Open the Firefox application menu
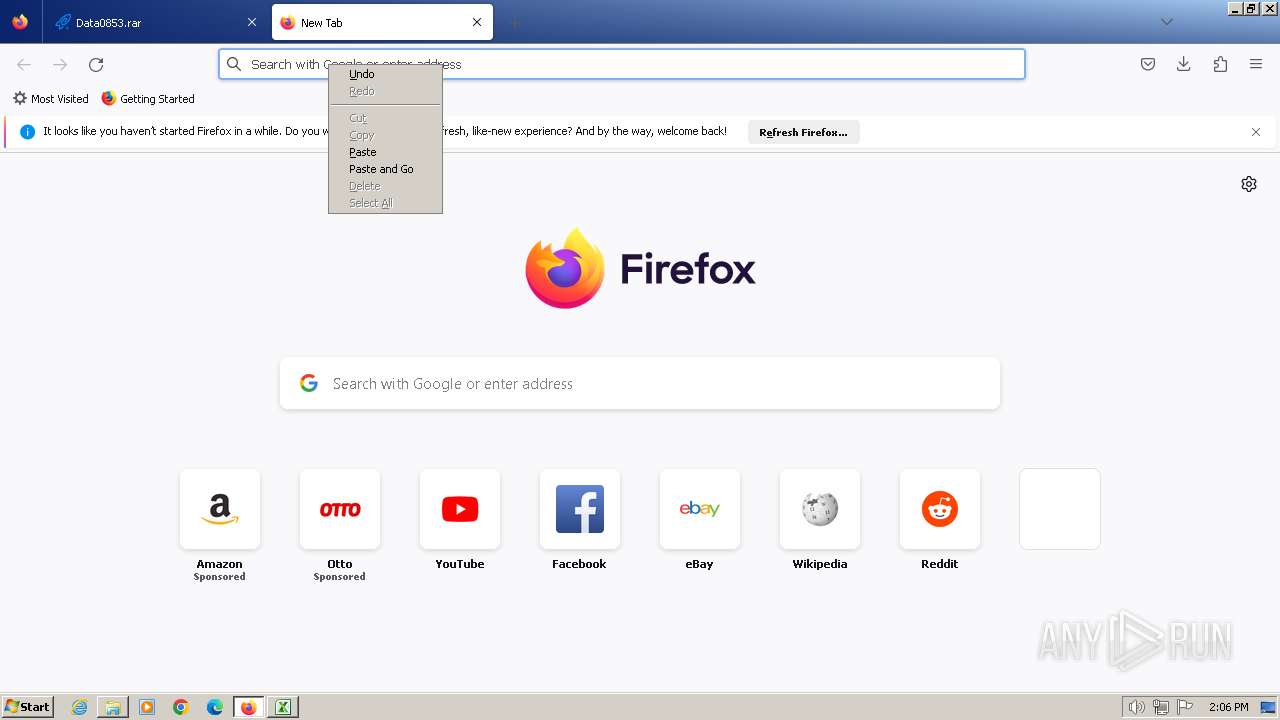 [x=1256, y=64]
